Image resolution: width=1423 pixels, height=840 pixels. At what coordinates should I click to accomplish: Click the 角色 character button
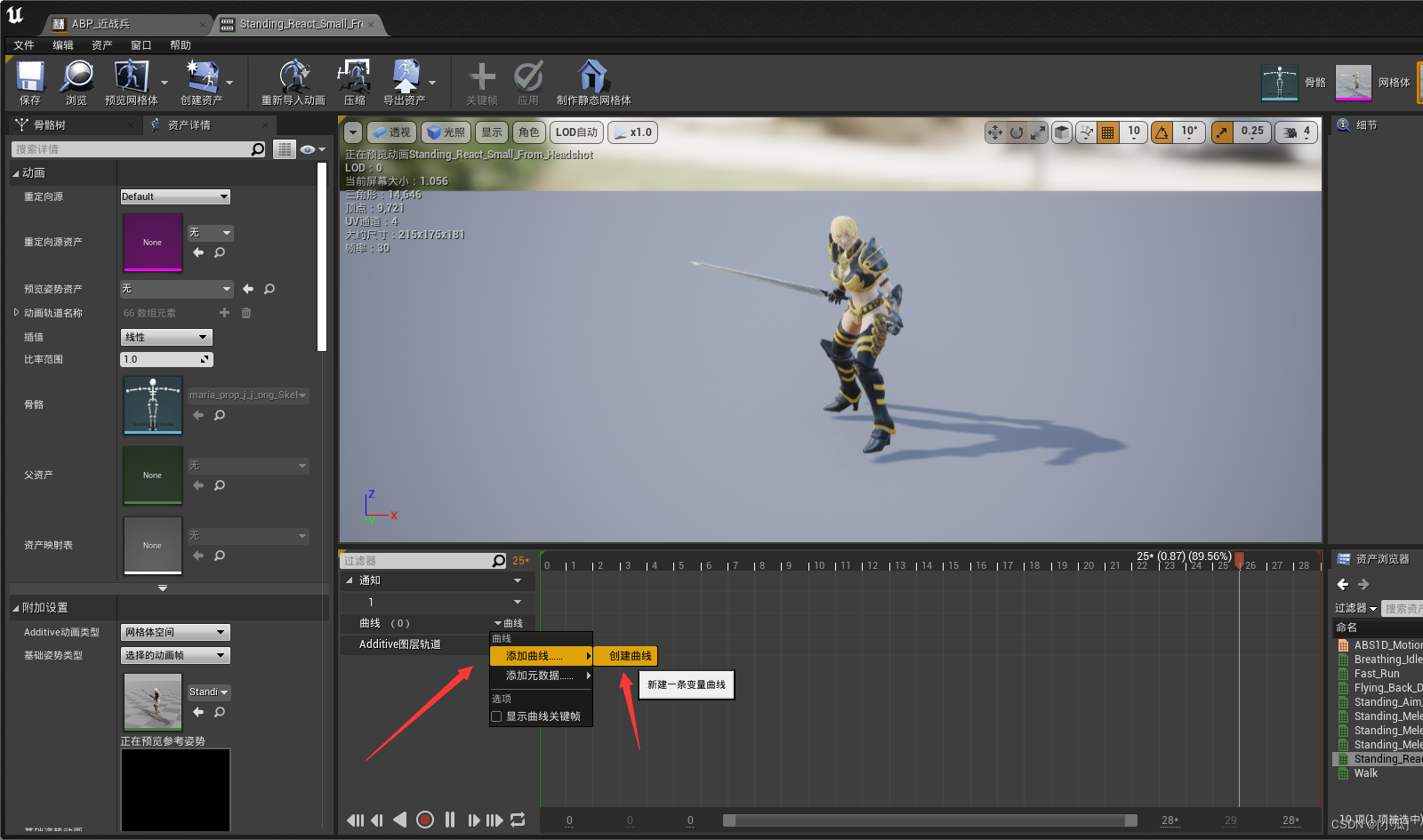[529, 132]
